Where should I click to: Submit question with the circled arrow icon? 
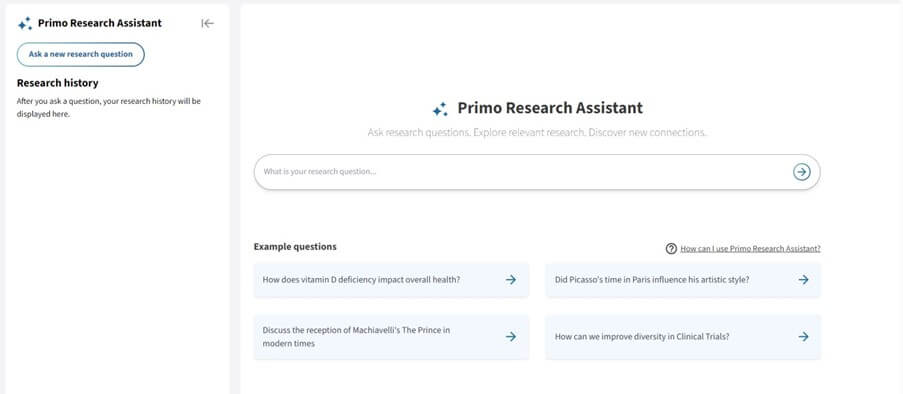801,172
